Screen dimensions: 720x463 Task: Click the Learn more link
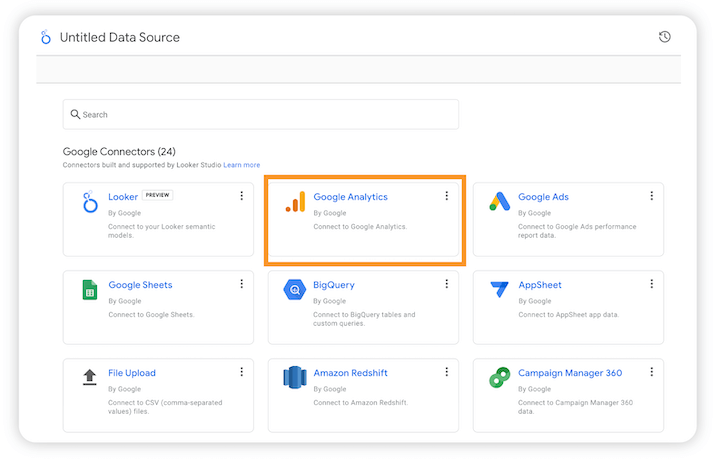pos(242,165)
